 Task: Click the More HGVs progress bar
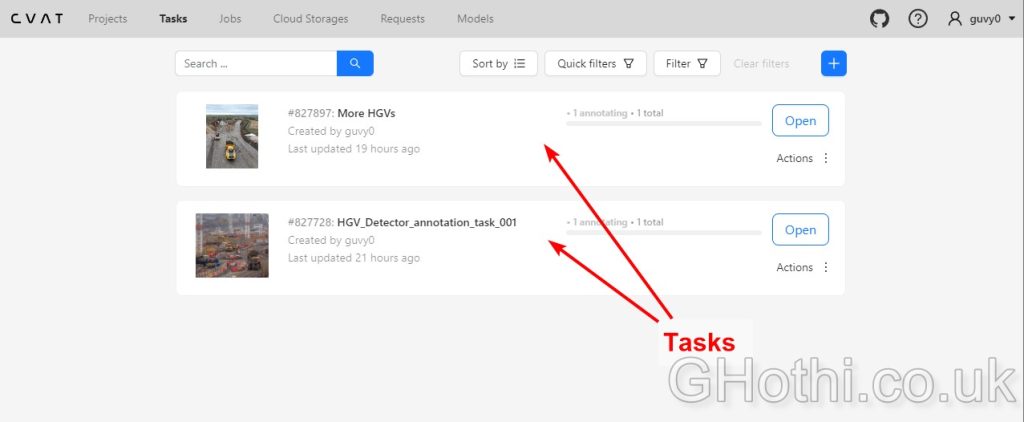pyautogui.click(x=663, y=123)
